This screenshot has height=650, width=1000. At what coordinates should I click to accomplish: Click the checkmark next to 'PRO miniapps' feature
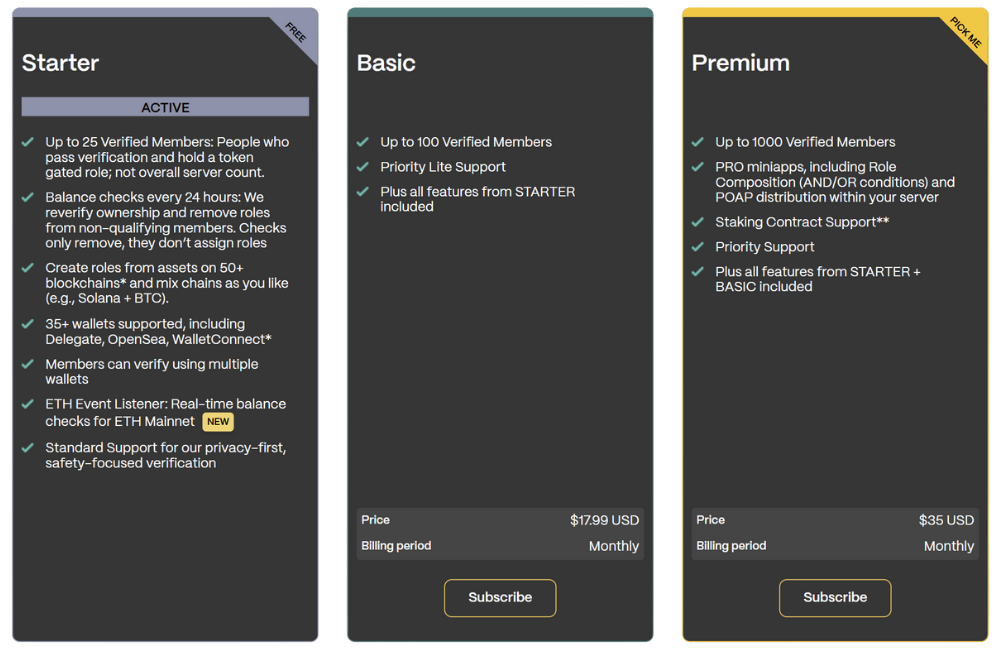(697, 167)
